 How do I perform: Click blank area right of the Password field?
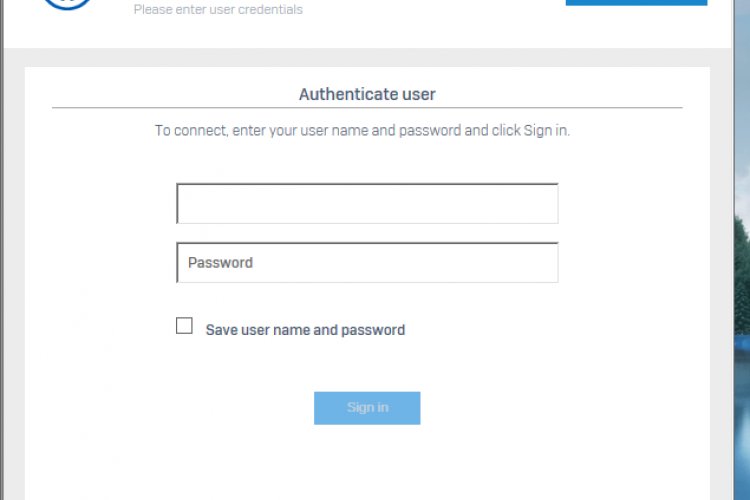pyautogui.click(x=630, y=263)
